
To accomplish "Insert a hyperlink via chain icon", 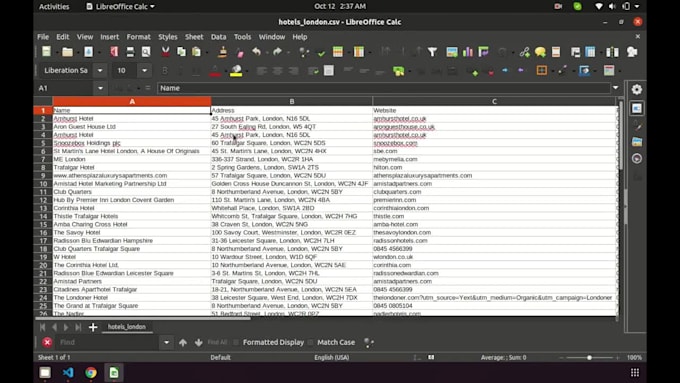I will click(x=524, y=52).
